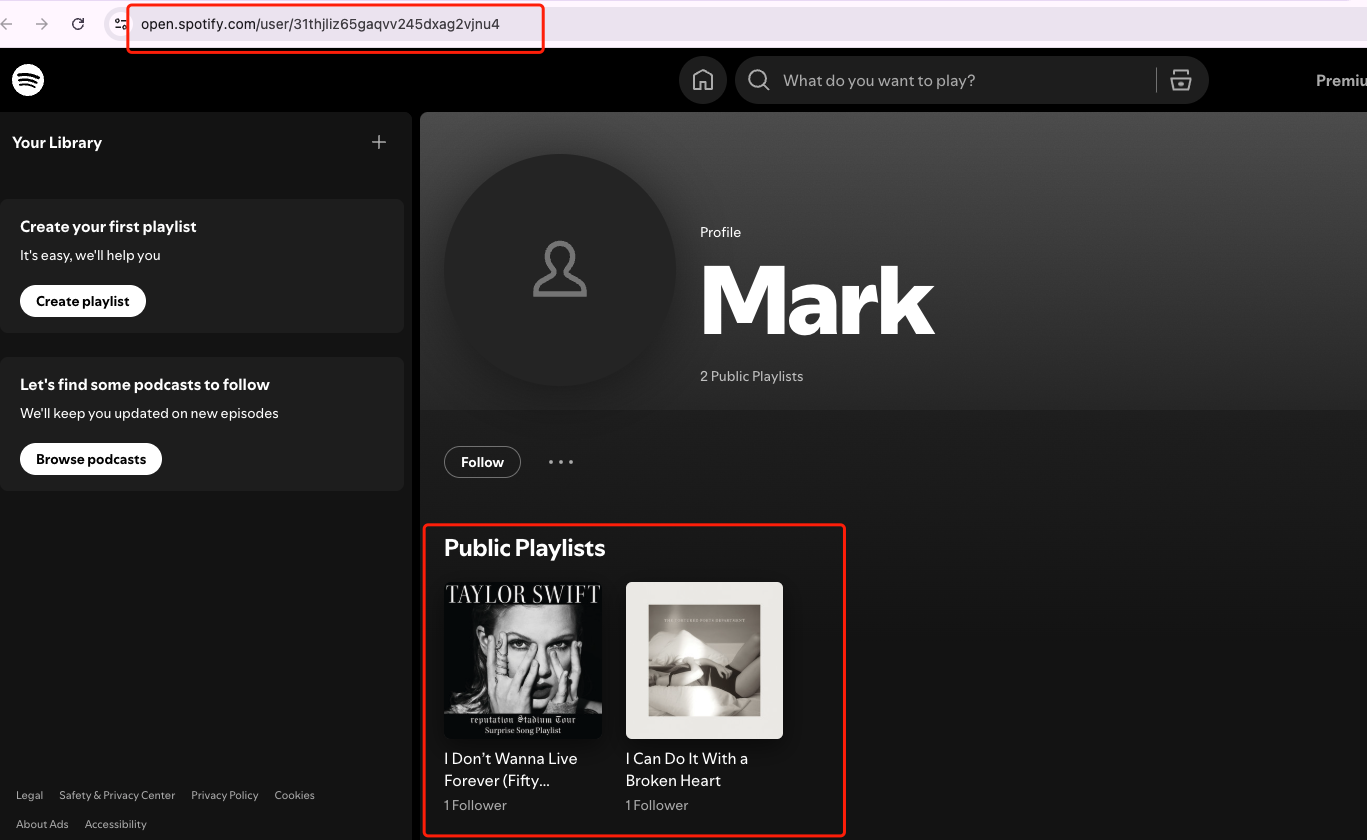Go to Home via house icon
This screenshot has width=1367, height=840.
click(703, 80)
